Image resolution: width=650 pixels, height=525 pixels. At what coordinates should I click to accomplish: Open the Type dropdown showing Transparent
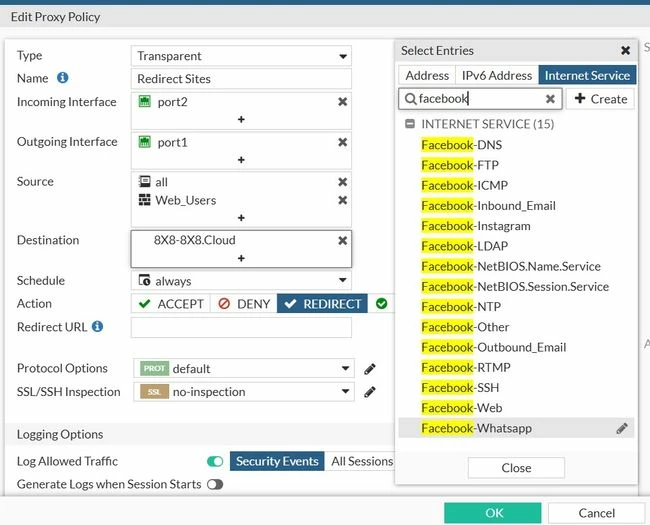pyautogui.click(x=241, y=56)
